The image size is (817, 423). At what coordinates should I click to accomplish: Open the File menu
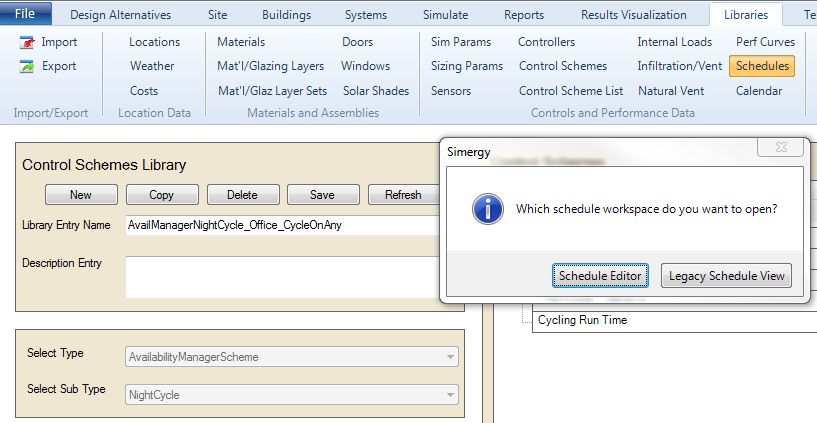[x=25, y=14]
